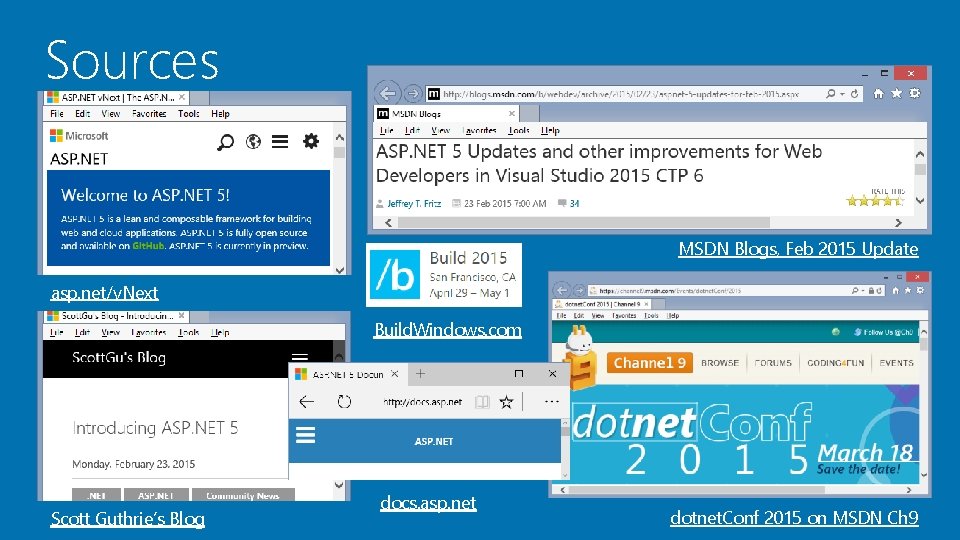Click reading view icon in Edge window
Screen dimensions: 960x540
point(482,402)
